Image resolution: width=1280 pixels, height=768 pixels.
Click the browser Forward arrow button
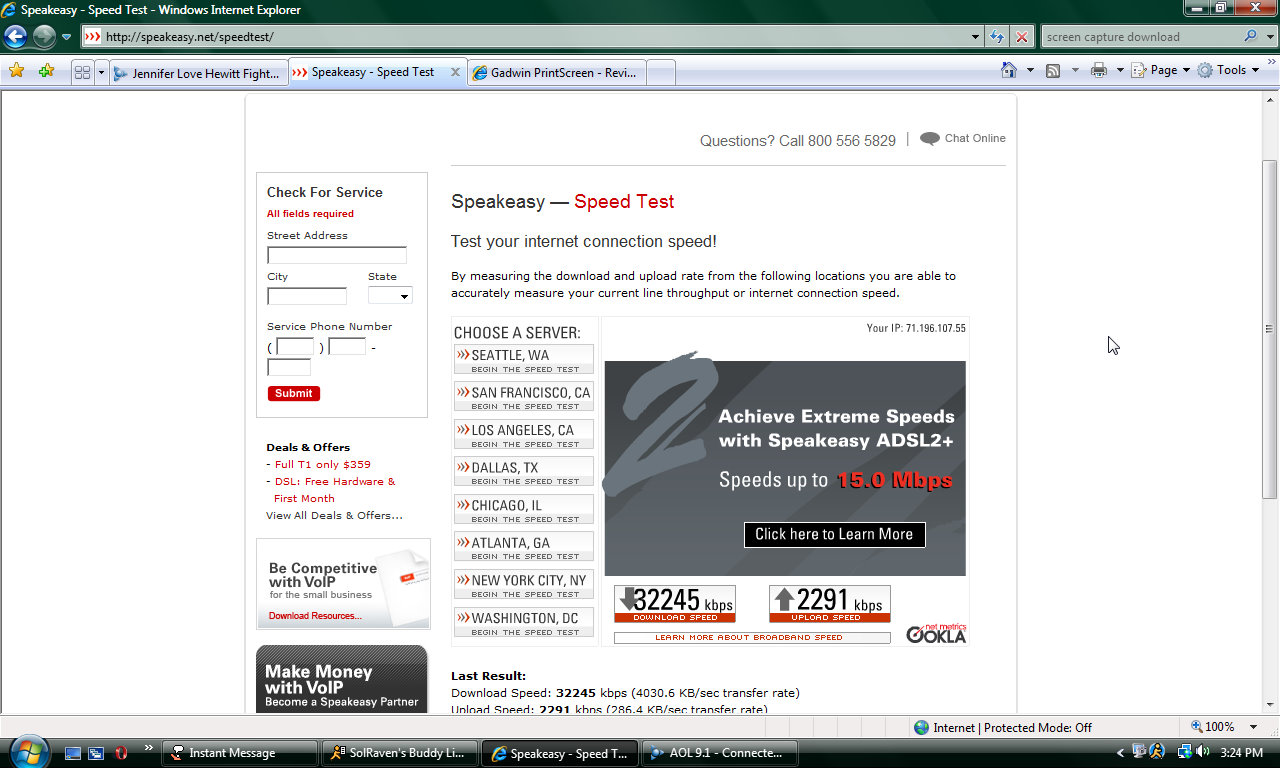[44, 37]
